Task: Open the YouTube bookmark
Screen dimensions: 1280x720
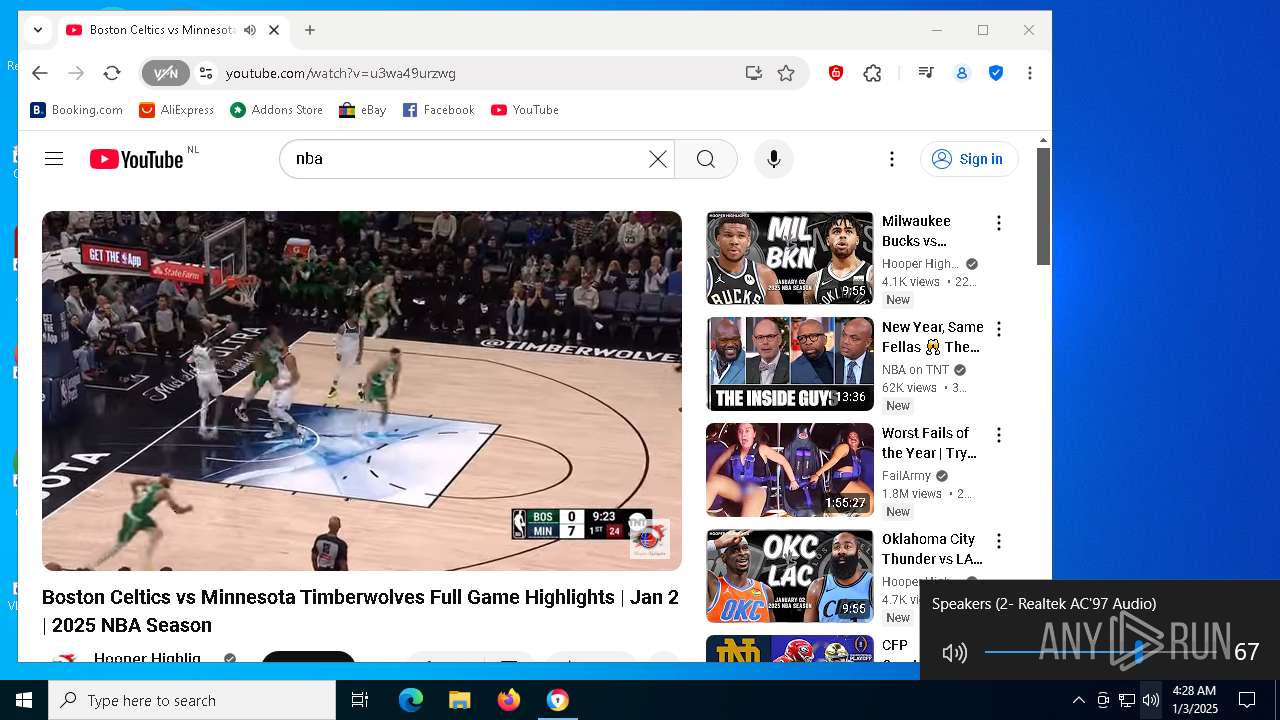Action: click(x=525, y=110)
